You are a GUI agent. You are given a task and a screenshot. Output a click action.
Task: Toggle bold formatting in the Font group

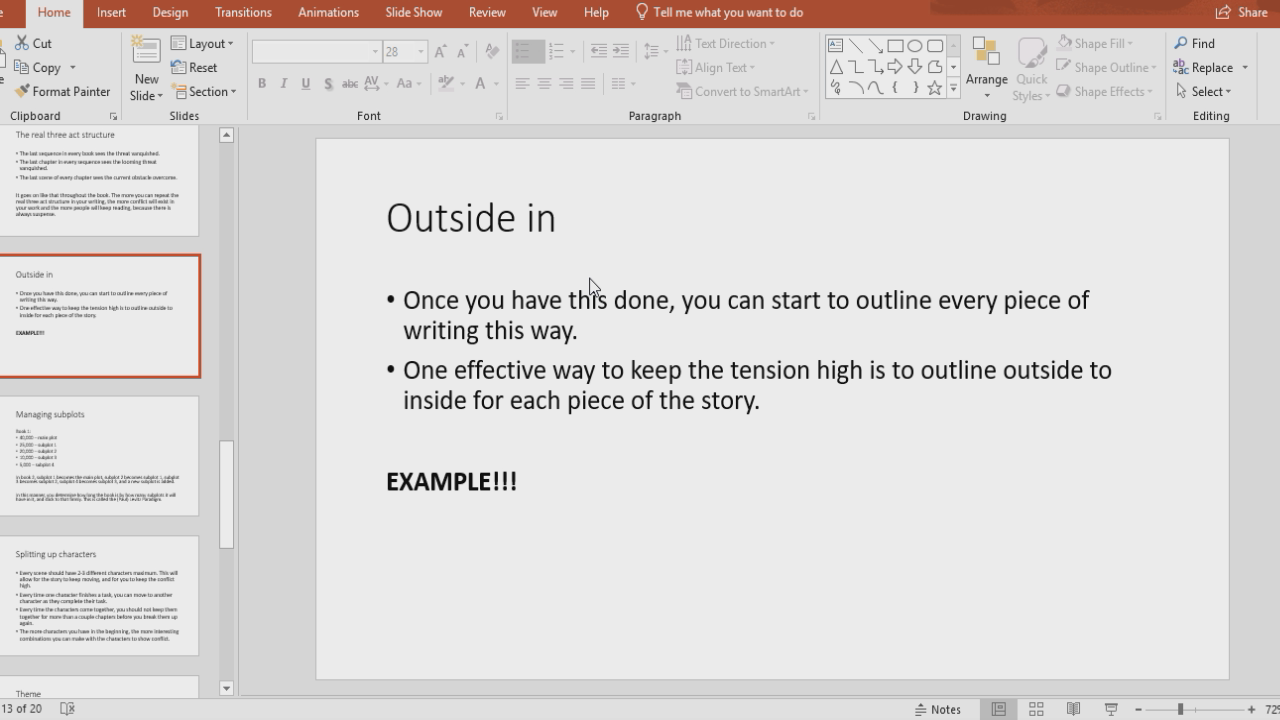click(x=261, y=84)
